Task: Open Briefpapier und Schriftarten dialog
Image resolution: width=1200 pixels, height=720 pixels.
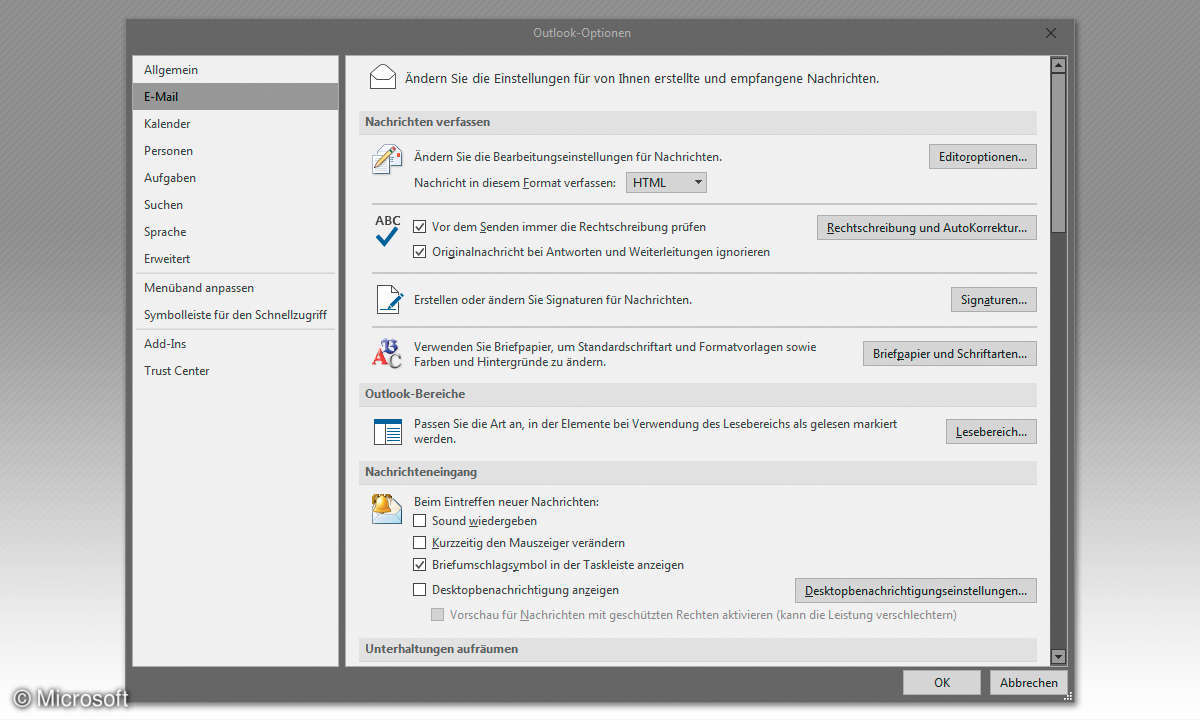Action: click(950, 353)
